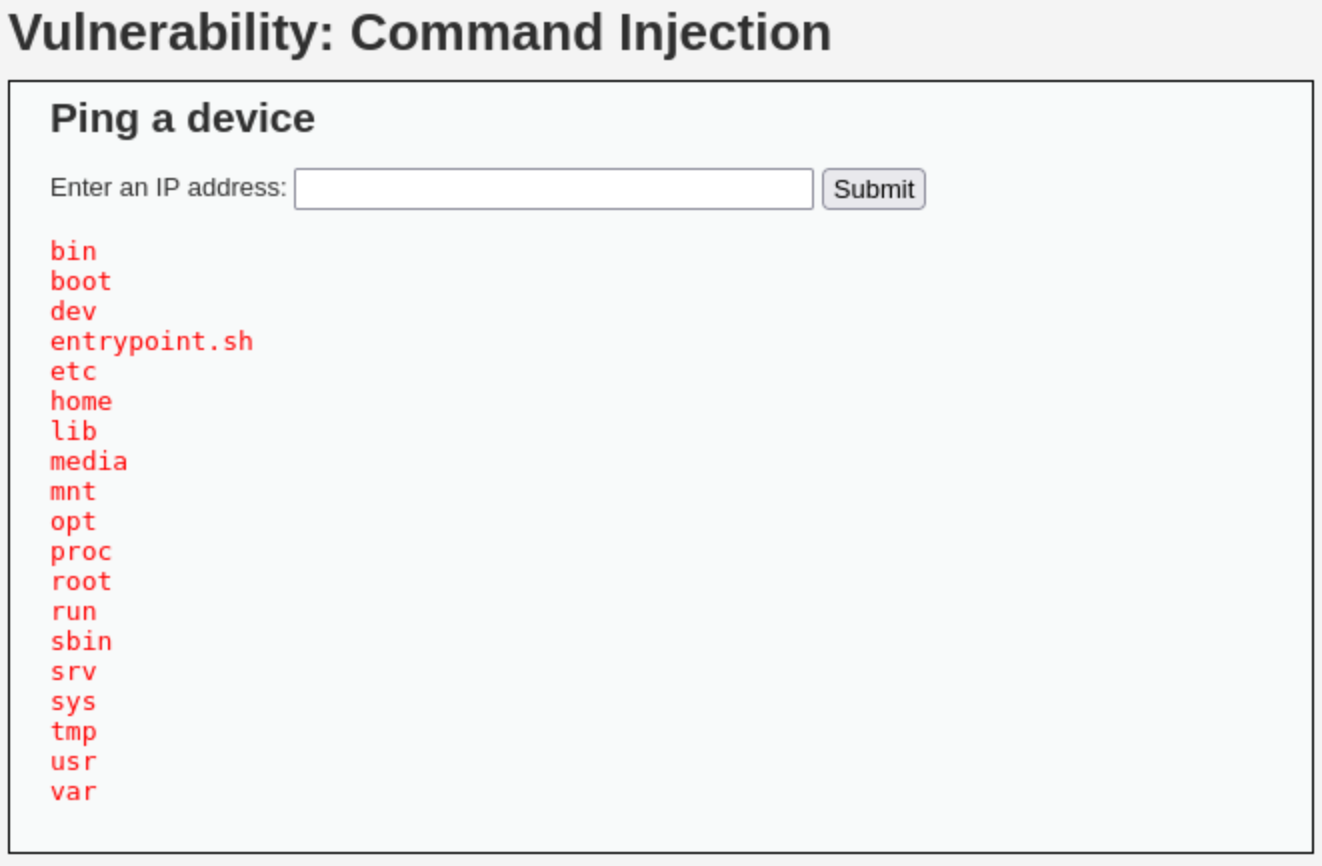Viewport: 1322px width, 866px height.
Task: Click the 'usr' output line
Action: (x=73, y=761)
